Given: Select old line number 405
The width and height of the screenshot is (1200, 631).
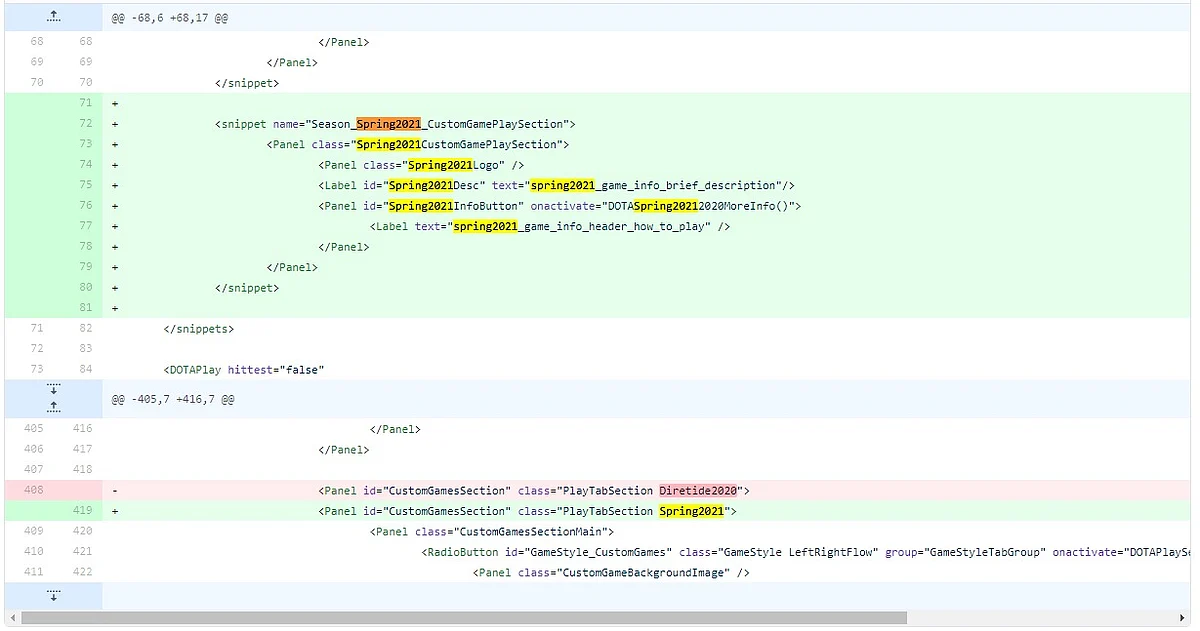Looking at the screenshot, I should (34, 429).
